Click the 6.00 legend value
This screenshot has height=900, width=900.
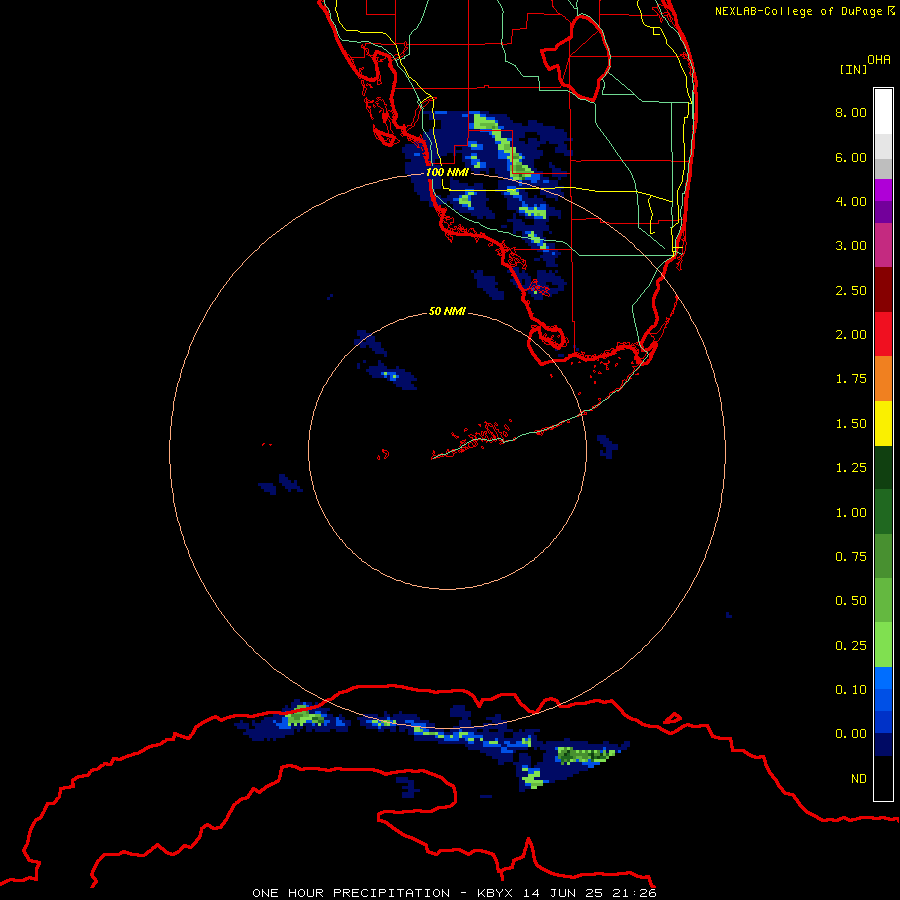[x=851, y=157]
